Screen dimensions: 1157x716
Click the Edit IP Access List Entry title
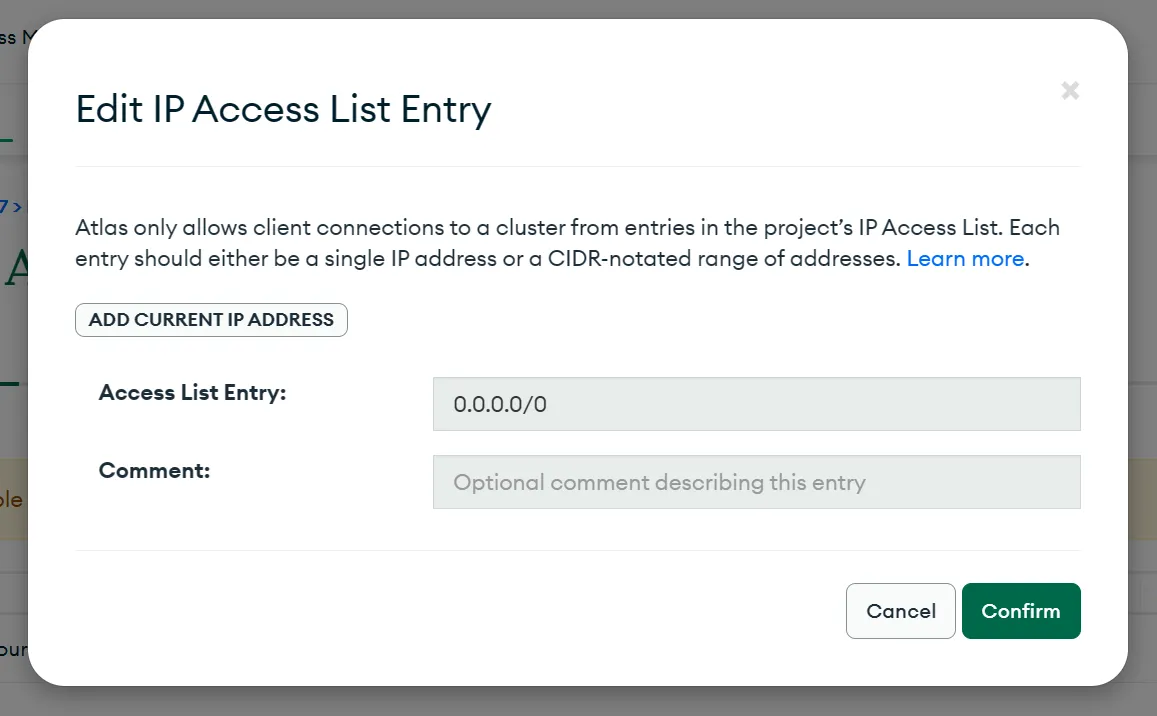pyautogui.click(x=283, y=109)
